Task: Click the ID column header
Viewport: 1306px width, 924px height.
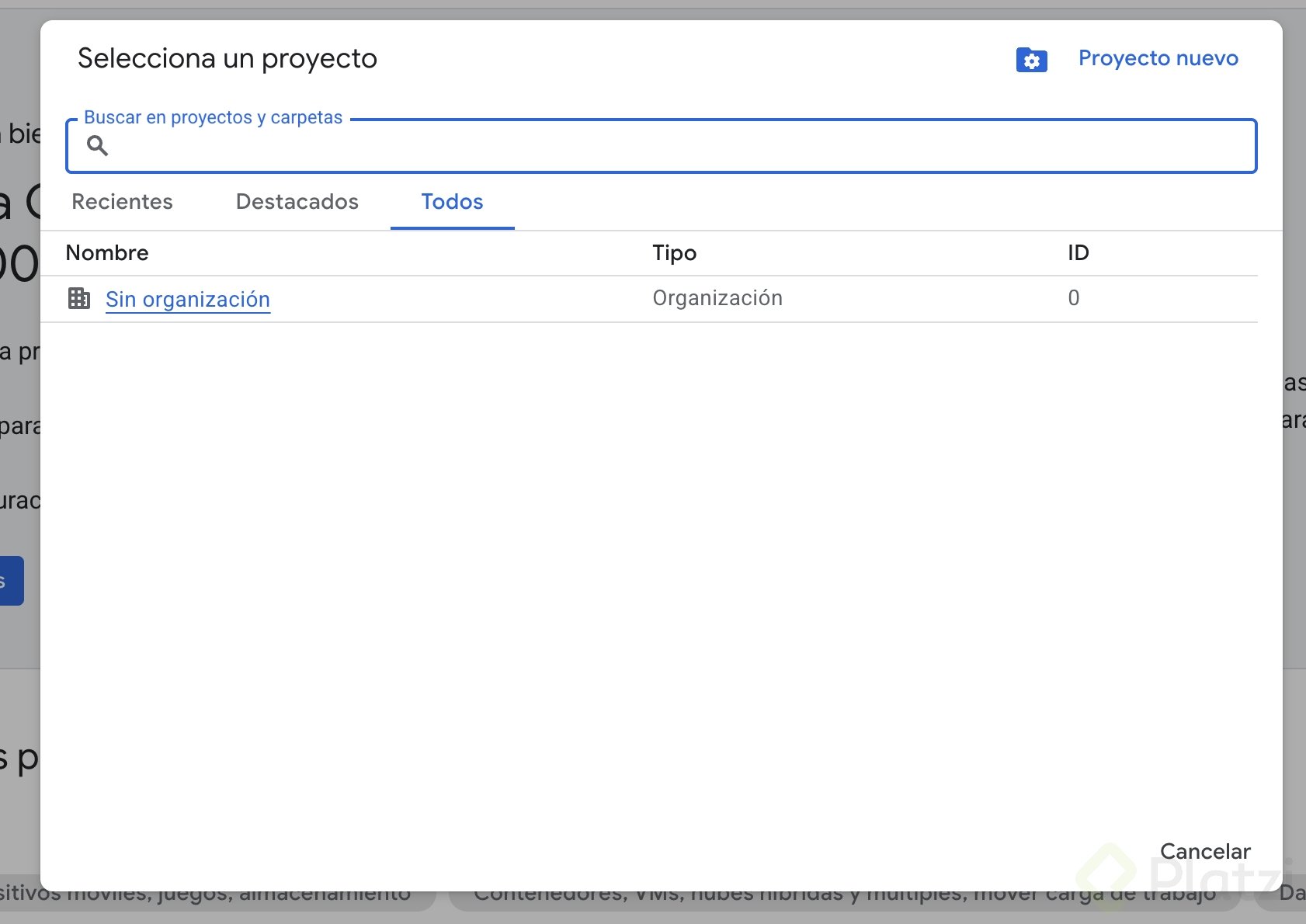Action: click(x=1078, y=253)
